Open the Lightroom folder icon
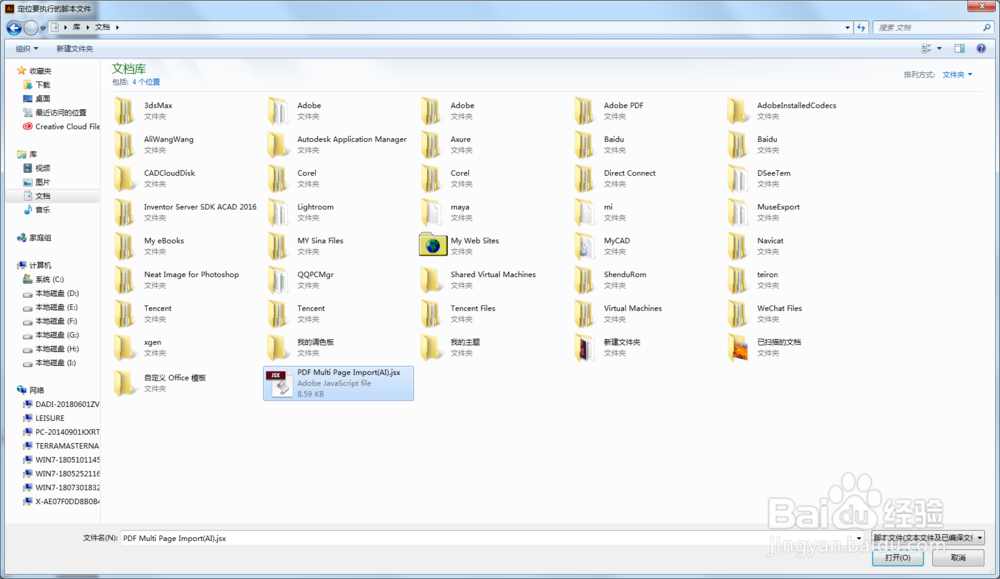 (x=278, y=212)
